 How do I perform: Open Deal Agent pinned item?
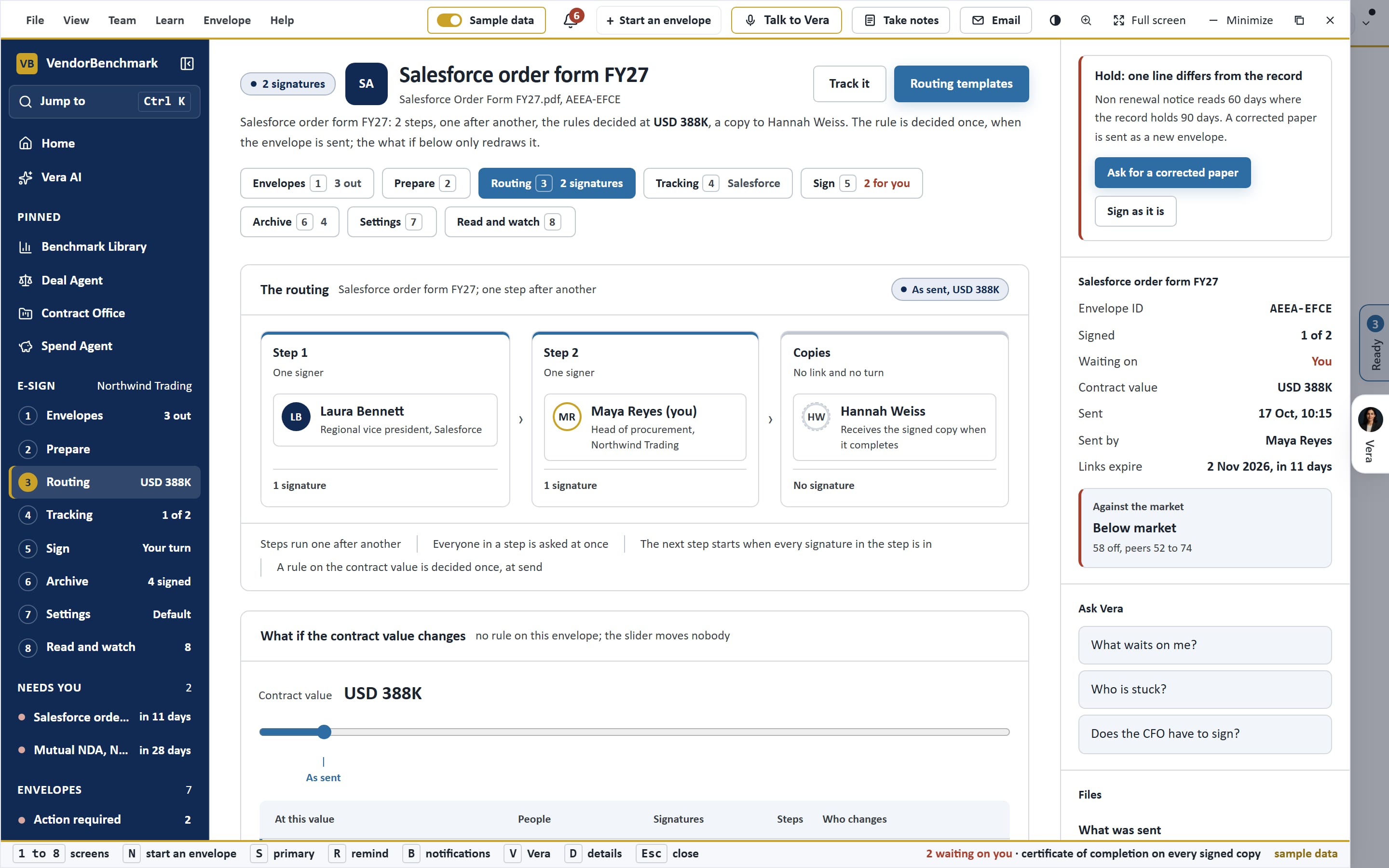coord(105,280)
